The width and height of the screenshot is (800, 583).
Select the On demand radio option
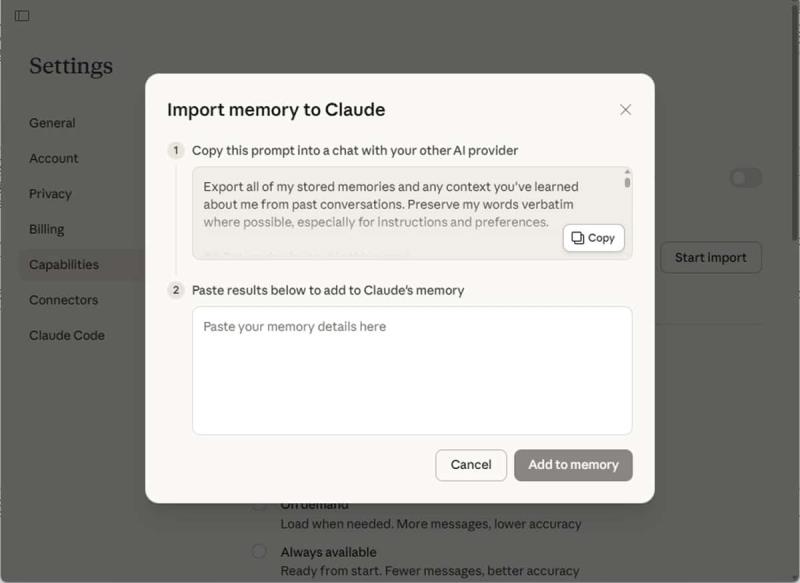(259, 506)
